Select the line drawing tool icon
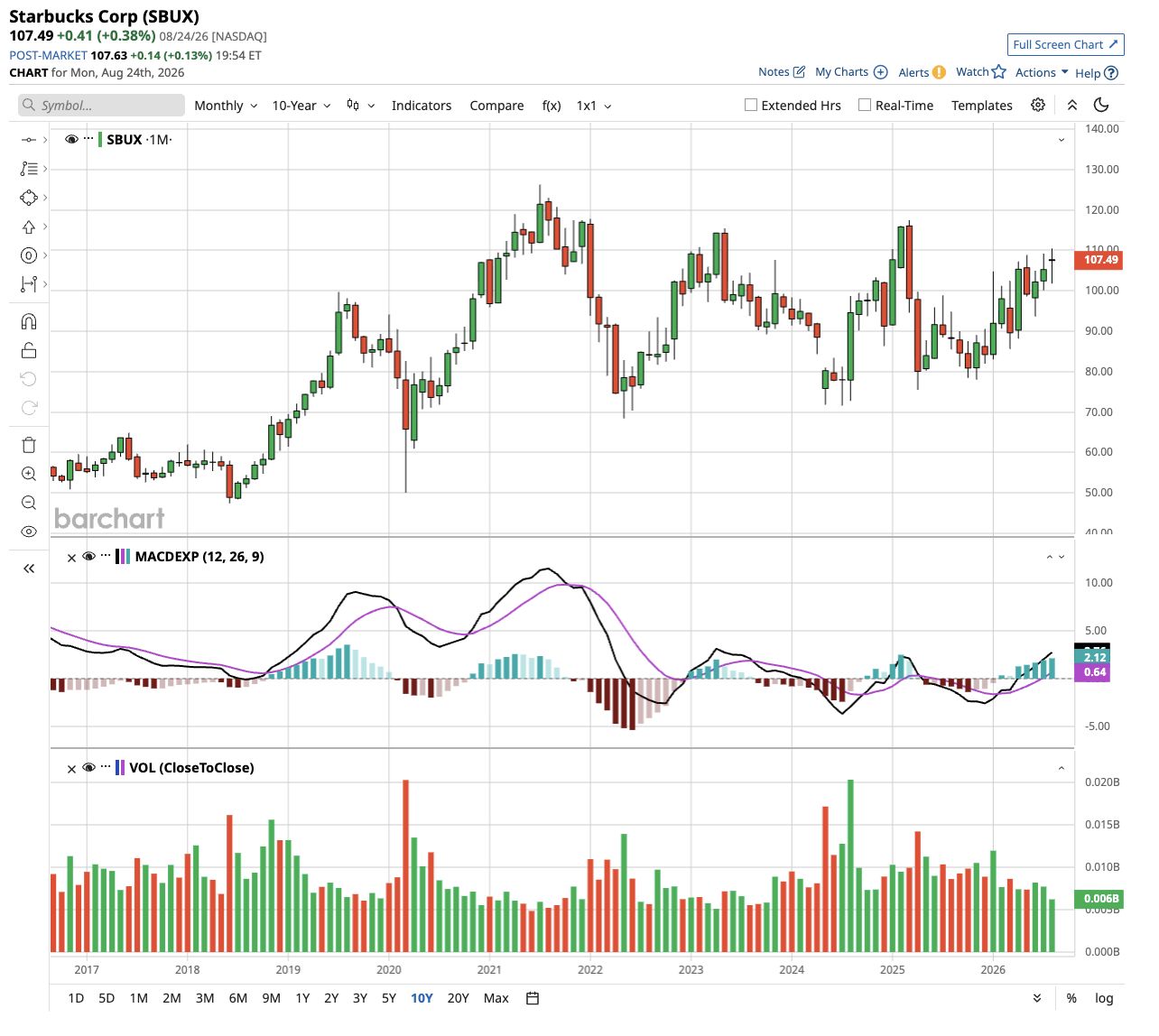The image size is (1159, 1036). click(29, 140)
